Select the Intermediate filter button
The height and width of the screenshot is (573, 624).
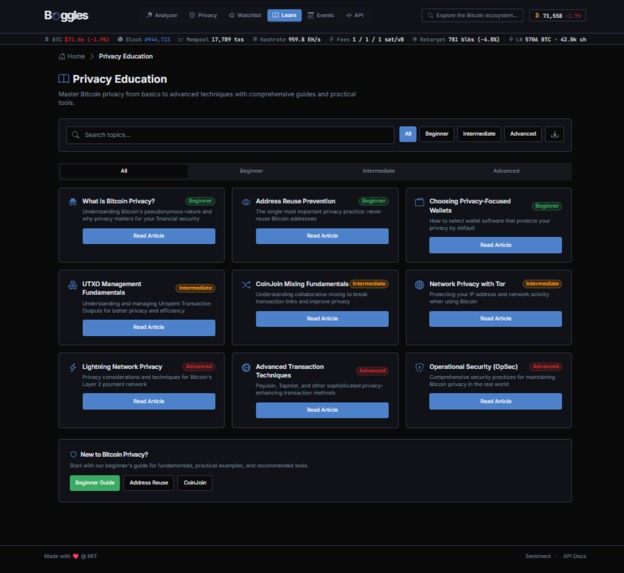(x=479, y=134)
